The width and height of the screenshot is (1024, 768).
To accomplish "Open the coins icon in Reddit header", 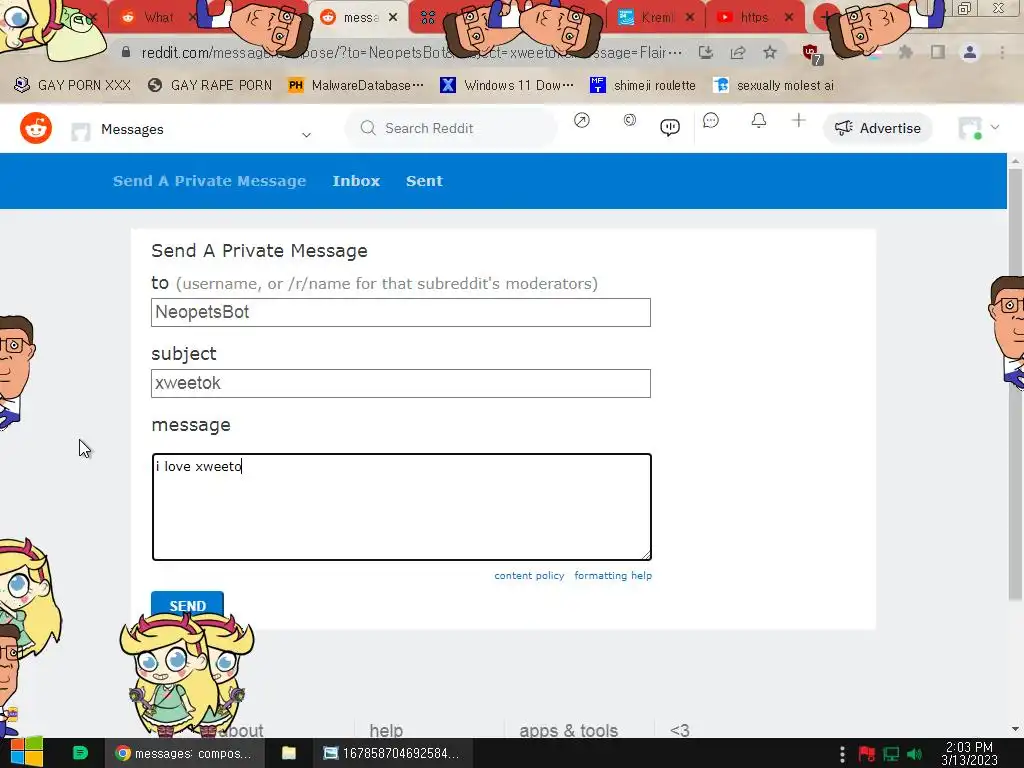I will 630,120.
